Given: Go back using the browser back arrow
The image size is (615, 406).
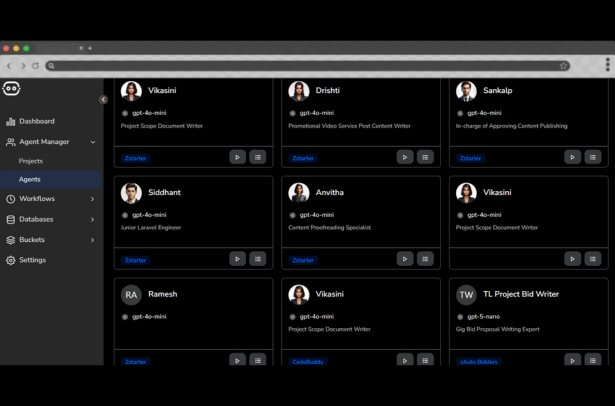Looking at the screenshot, I should coord(9,66).
